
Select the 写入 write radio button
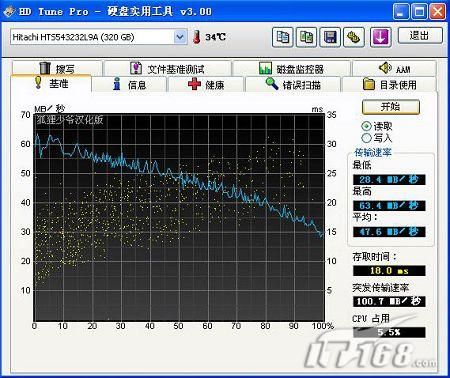[x=366, y=138]
